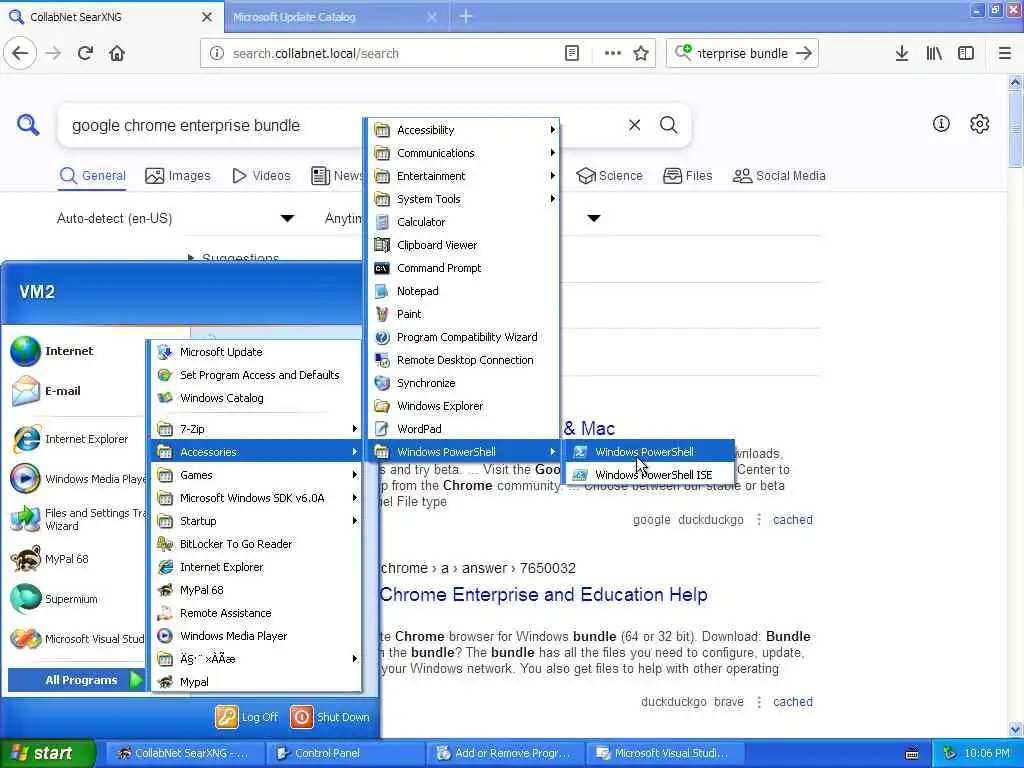Image resolution: width=1024 pixels, height=768 pixels.
Task: Open cached link beside google duckduckgo
Action: click(x=793, y=520)
